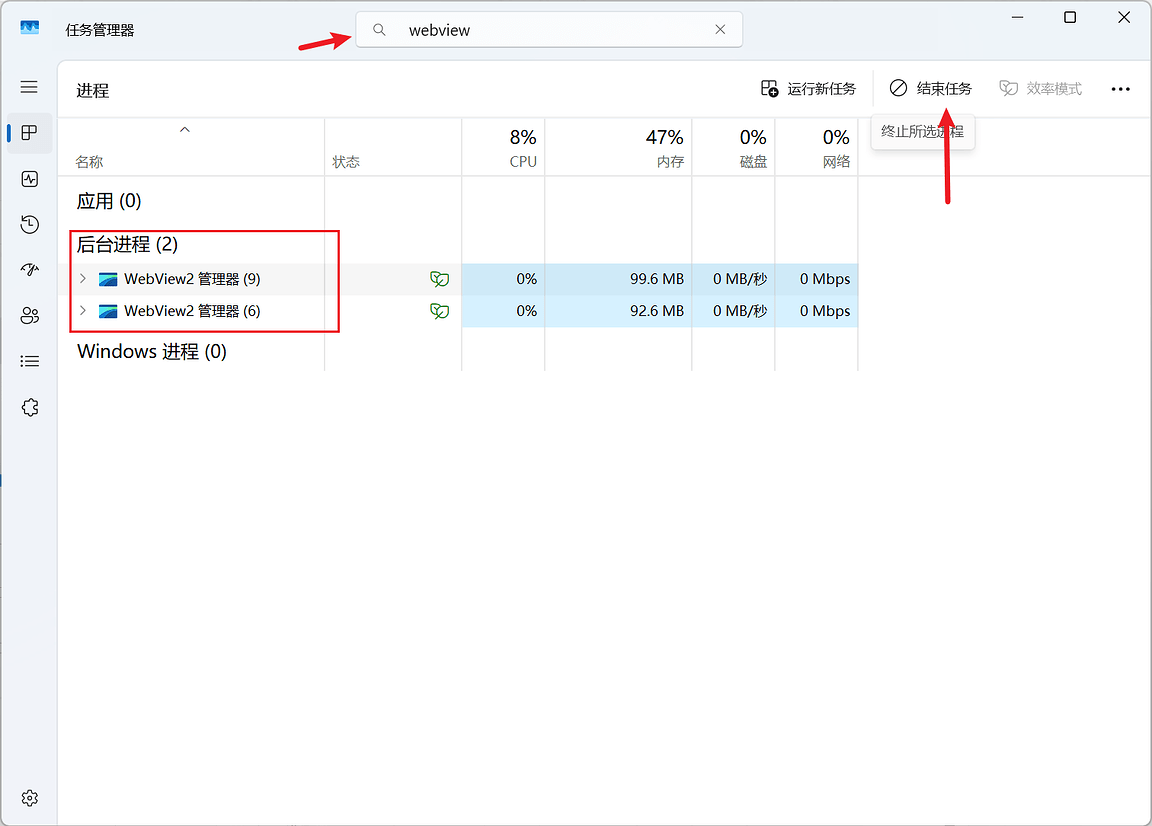Open the Processes page in sidebar
1152x826 pixels.
pyautogui.click(x=29, y=133)
